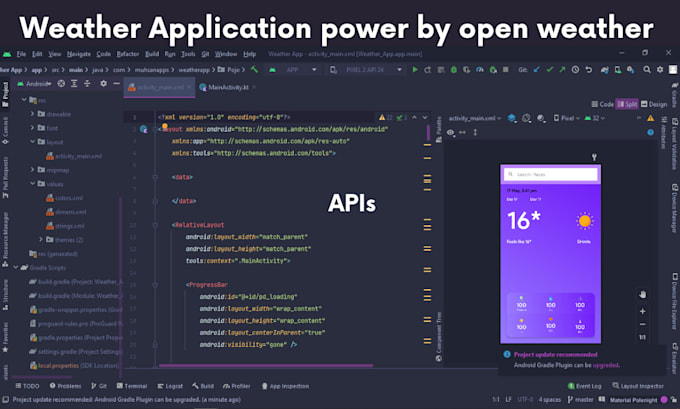Image resolution: width=680 pixels, height=409 pixels.
Task: Switch editor to Design view
Action: point(654,104)
